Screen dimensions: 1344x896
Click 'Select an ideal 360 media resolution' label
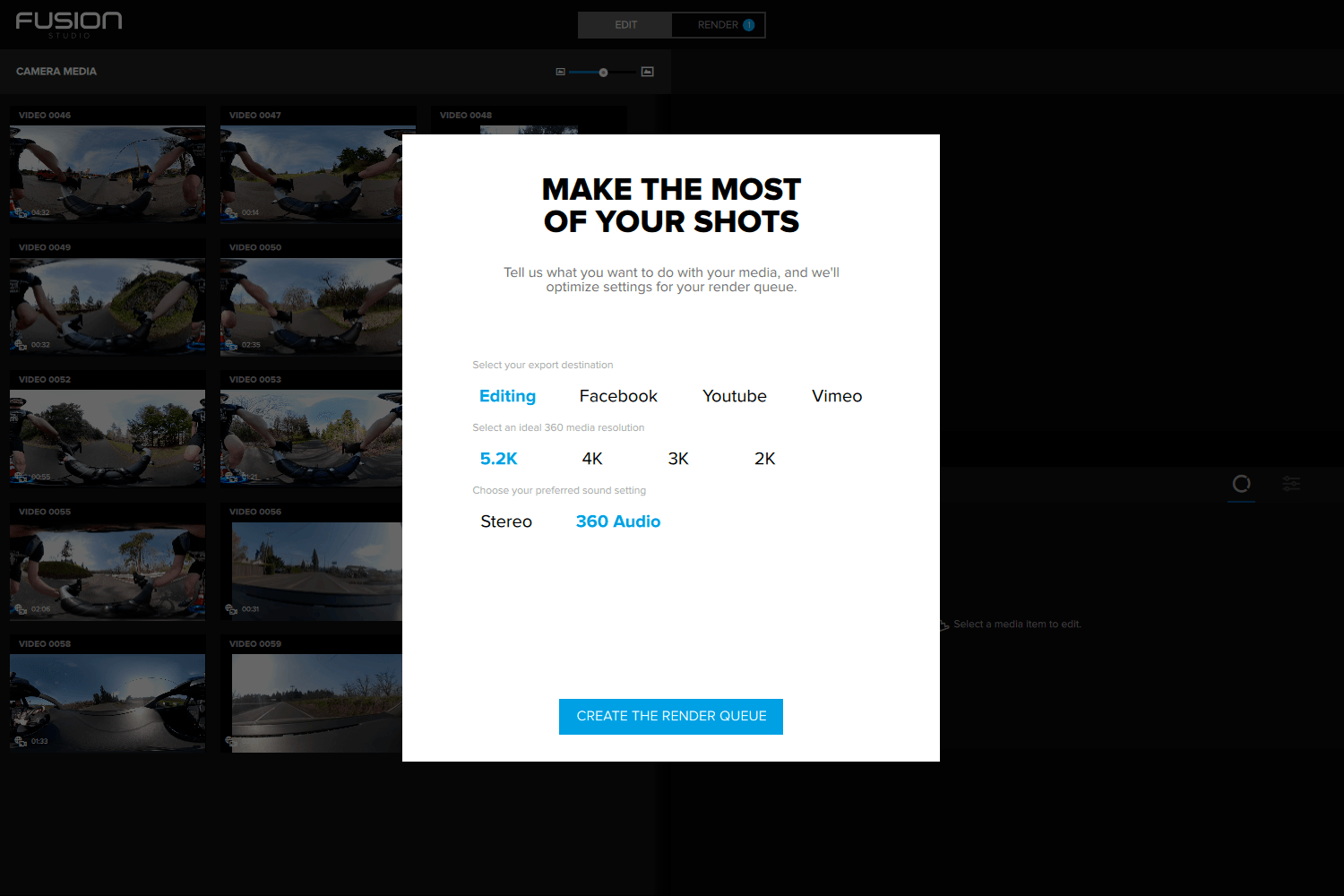click(x=558, y=427)
